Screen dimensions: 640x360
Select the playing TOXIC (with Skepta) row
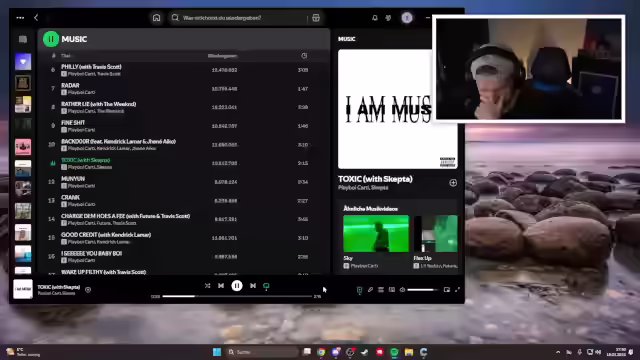[184, 163]
